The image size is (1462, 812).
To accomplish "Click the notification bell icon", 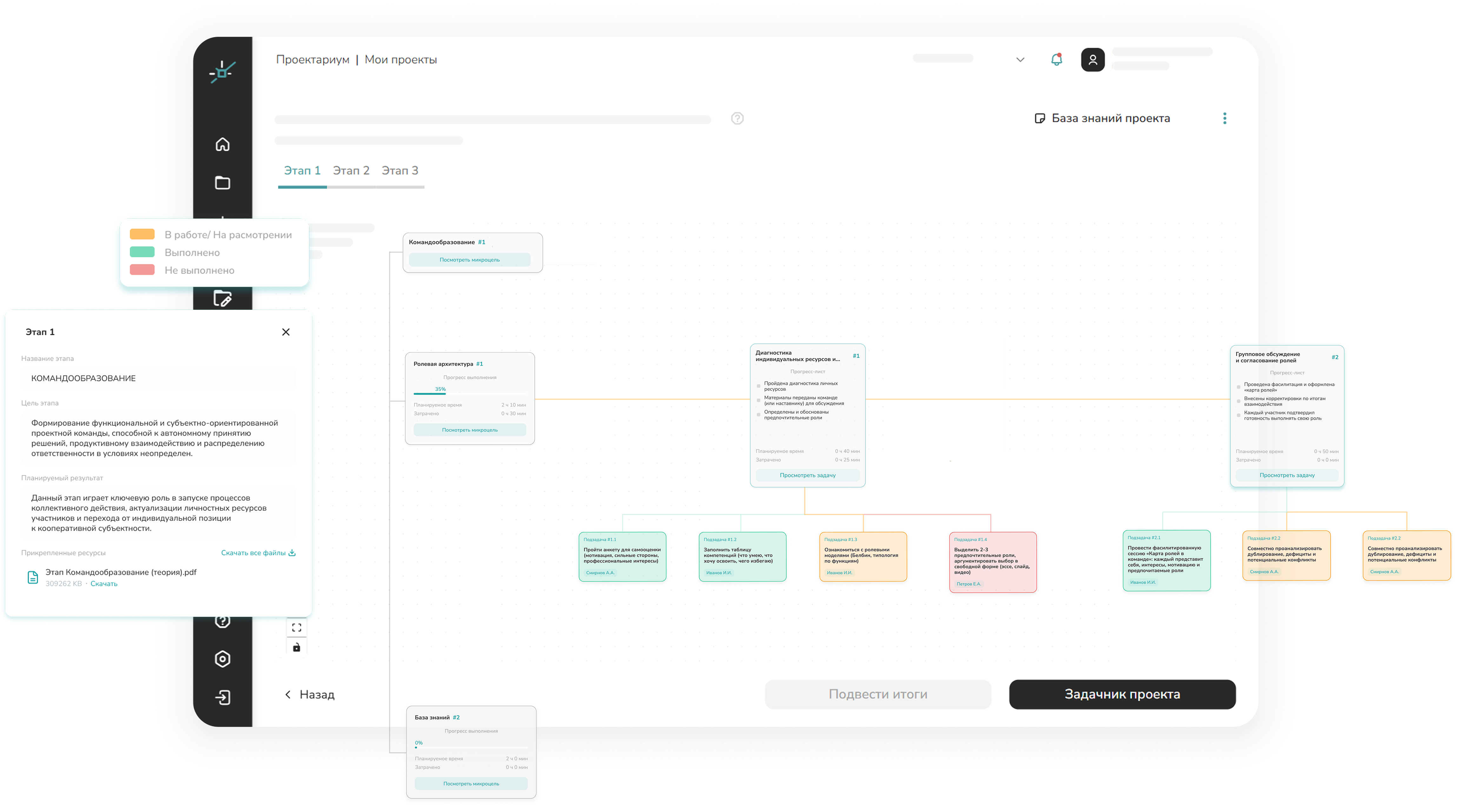I will pos(1056,60).
